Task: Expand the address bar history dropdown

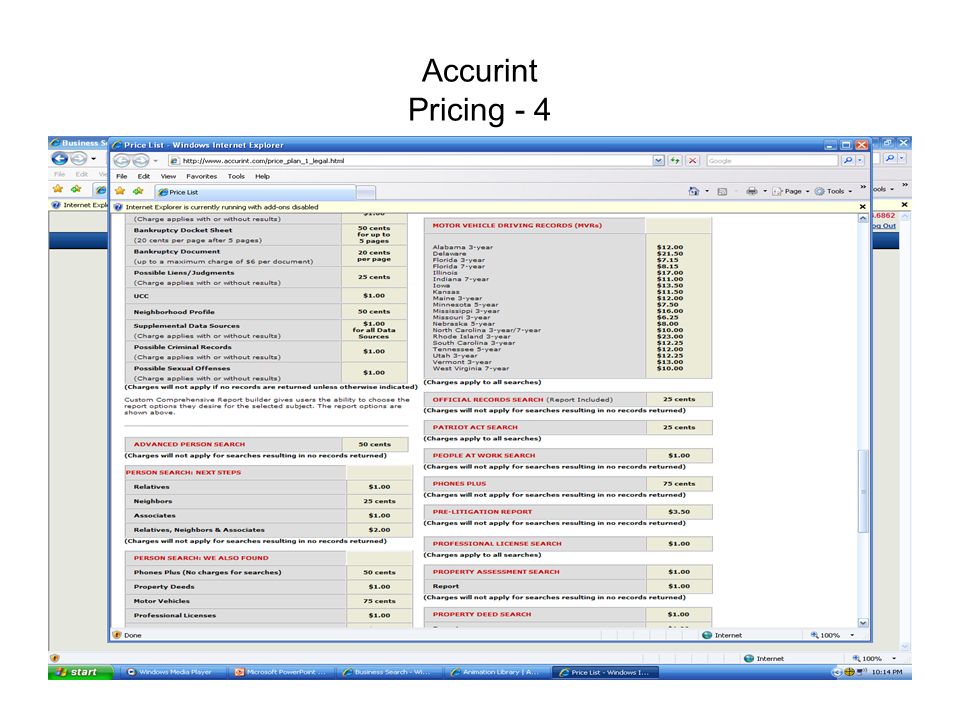Action: (658, 160)
